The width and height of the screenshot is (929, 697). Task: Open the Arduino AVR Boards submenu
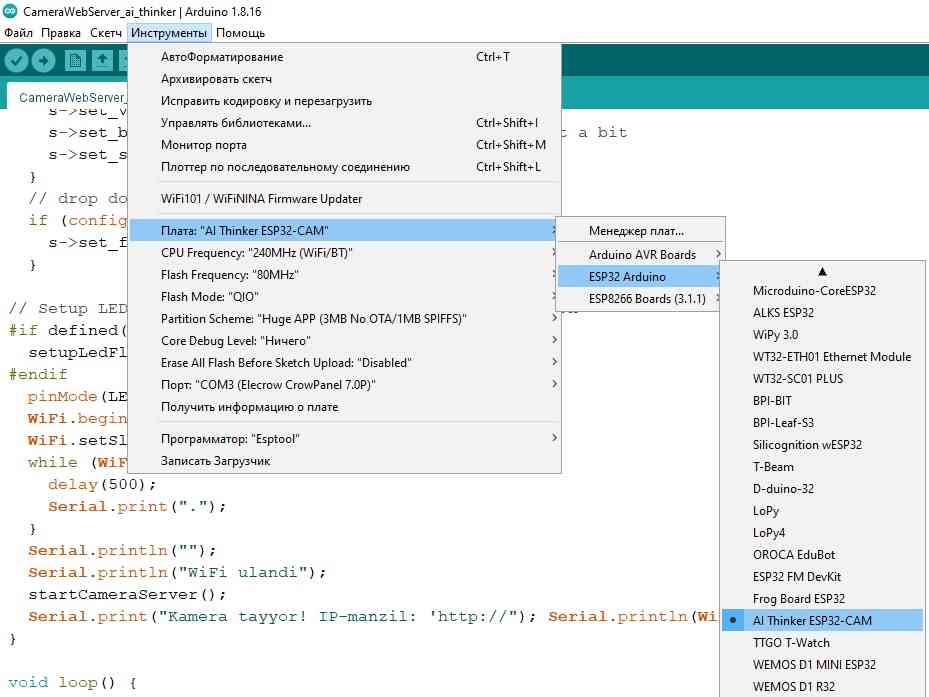click(x=642, y=254)
